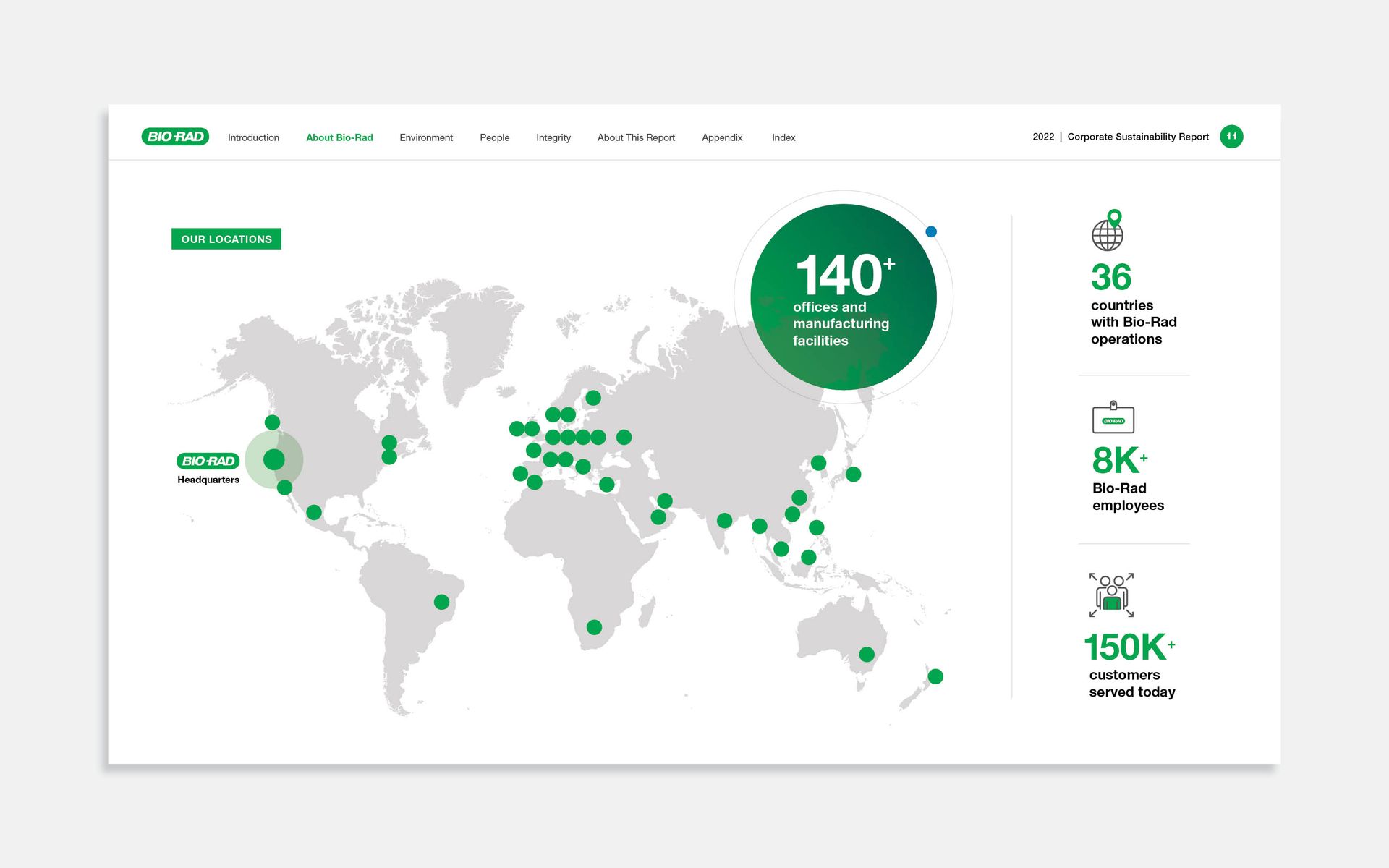Select the South Africa location dot

(594, 627)
